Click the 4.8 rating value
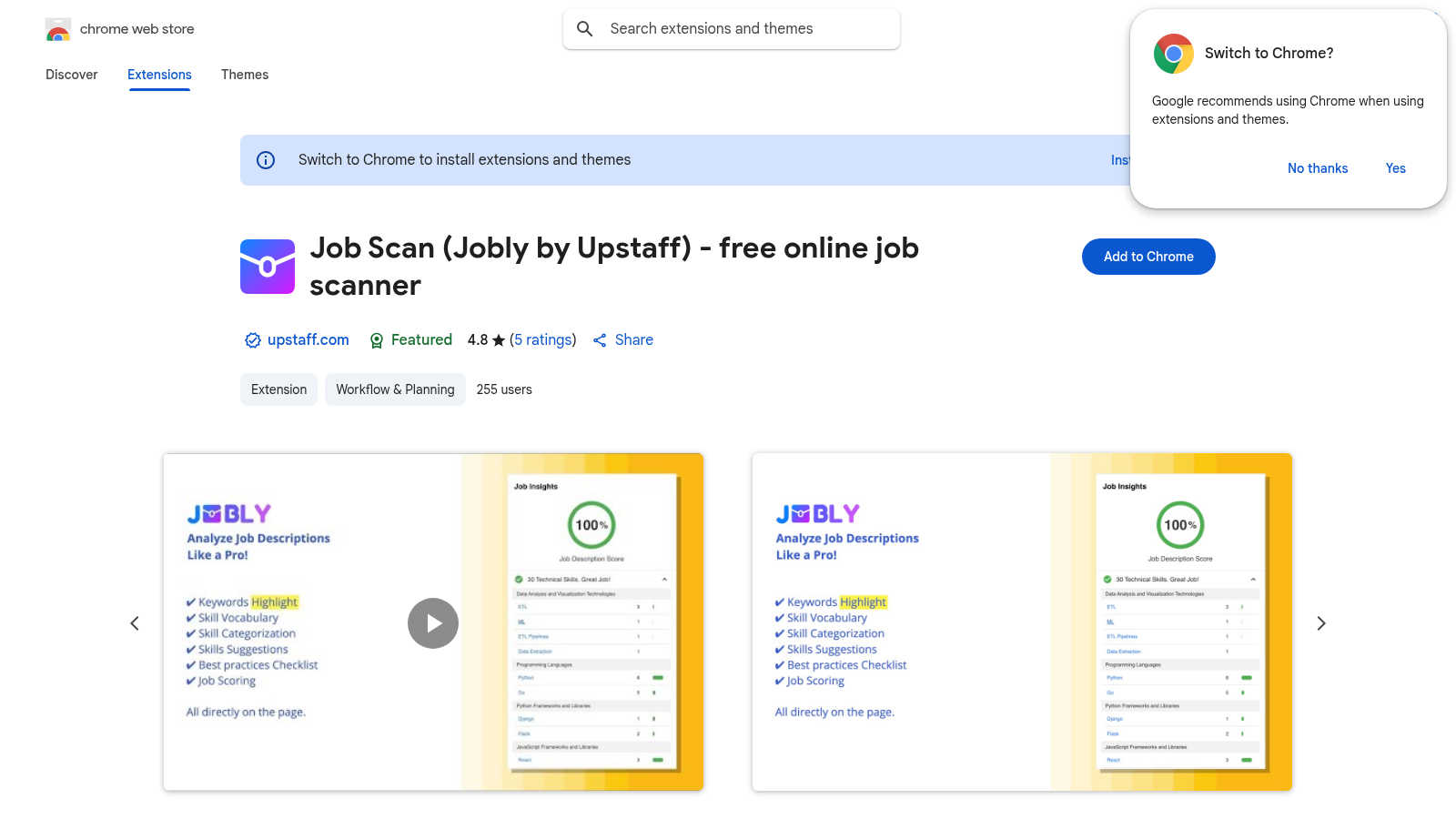Image resolution: width=1456 pixels, height=819 pixels. [x=478, y=339]
